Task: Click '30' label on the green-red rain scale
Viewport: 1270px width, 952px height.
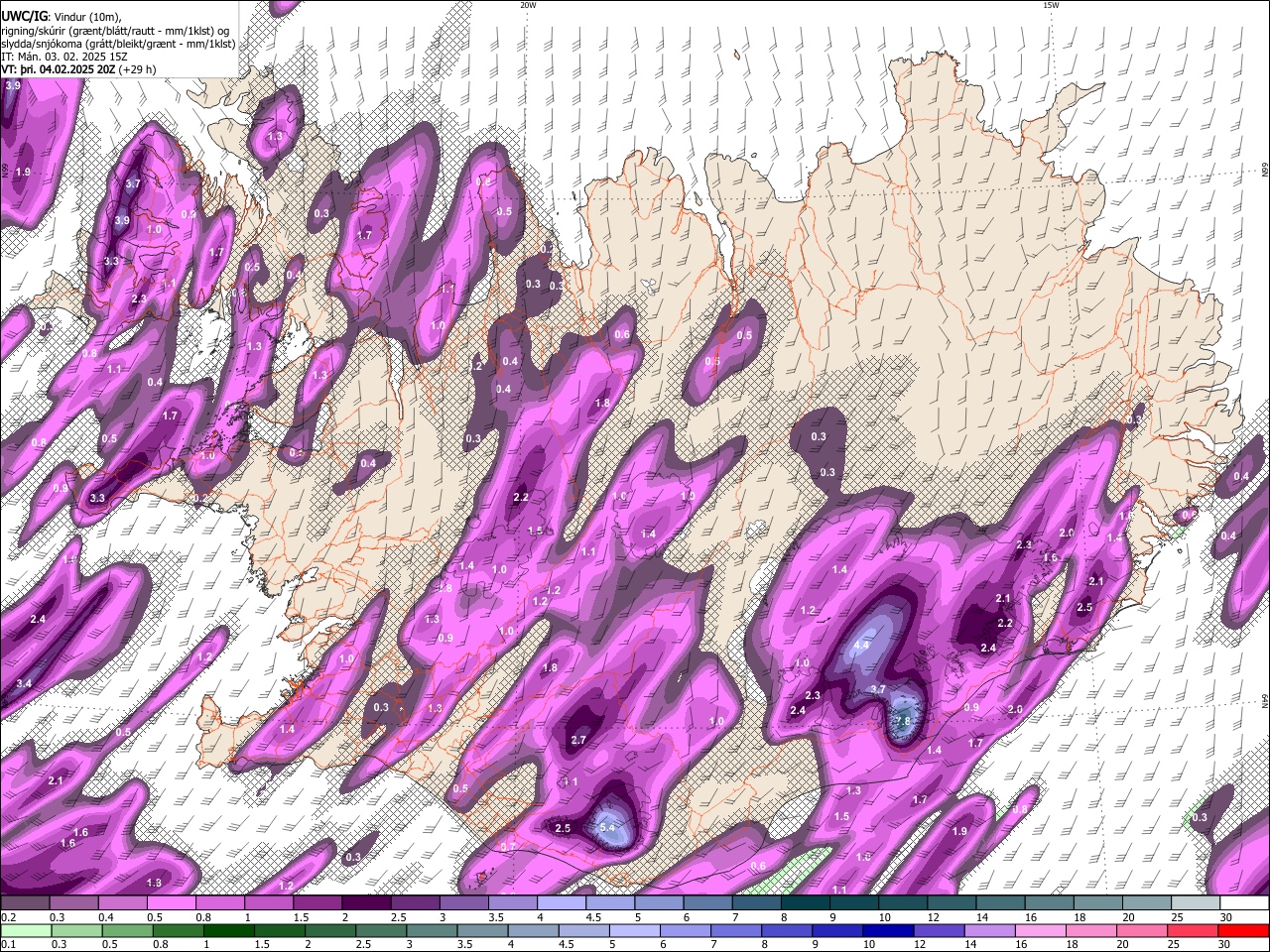Action: pyautogui.click(x=1224, y=944)
